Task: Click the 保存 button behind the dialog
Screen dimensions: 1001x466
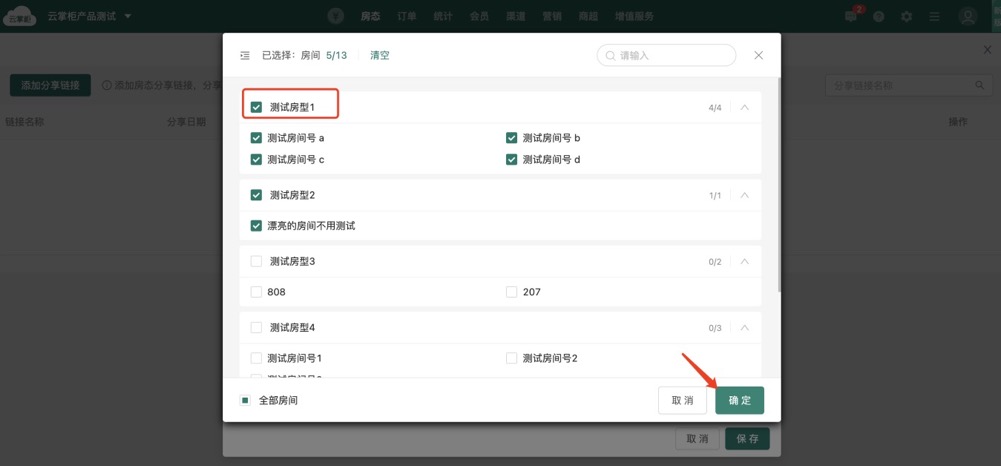Action: [x=748, y=439]
